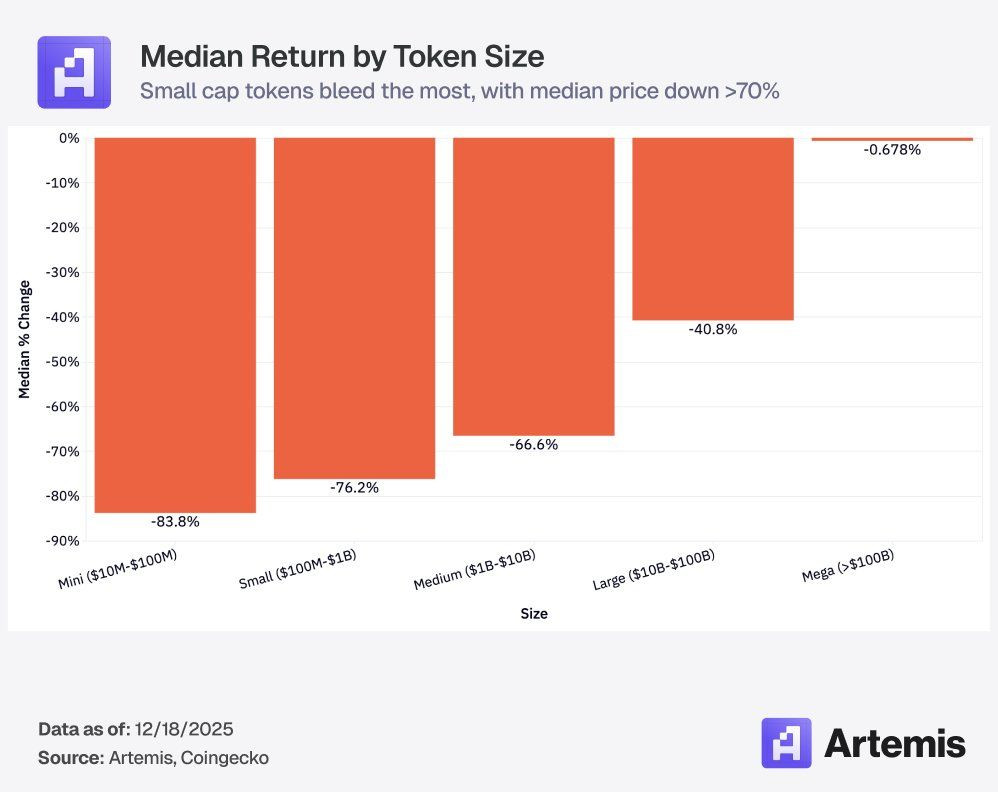
Task: Click the Mega (>$100B) axis label
Action: [x=848, y=566]
